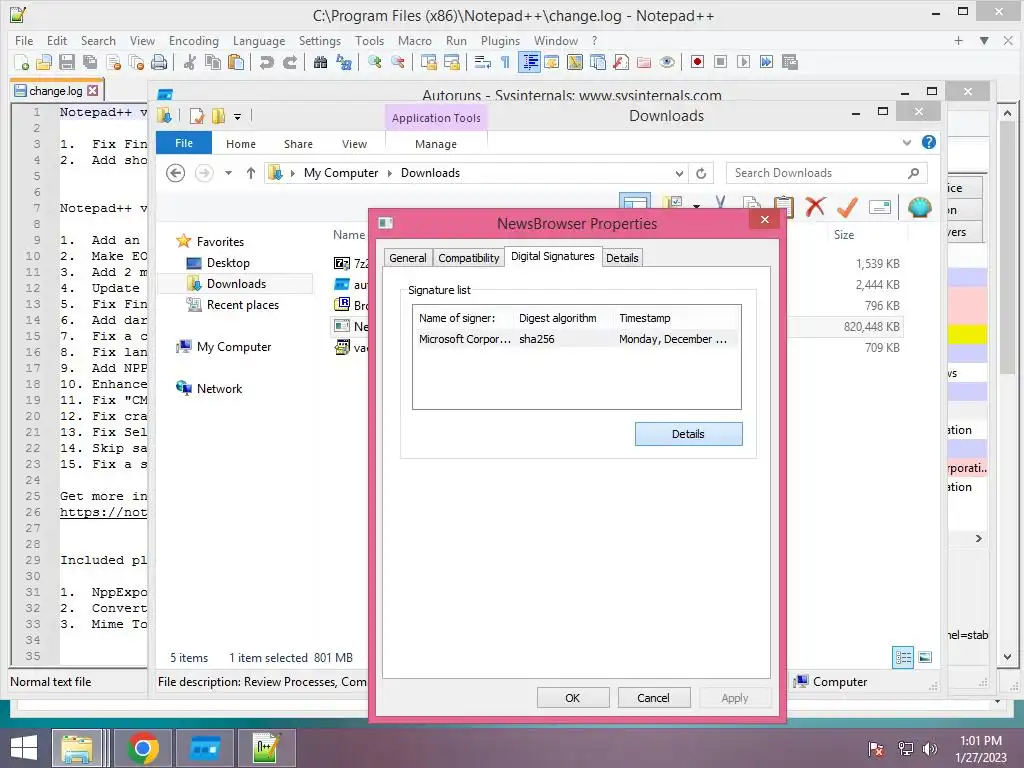
Task: Open Encoding menu in Notepad++
Action: (x=194, y=40)
